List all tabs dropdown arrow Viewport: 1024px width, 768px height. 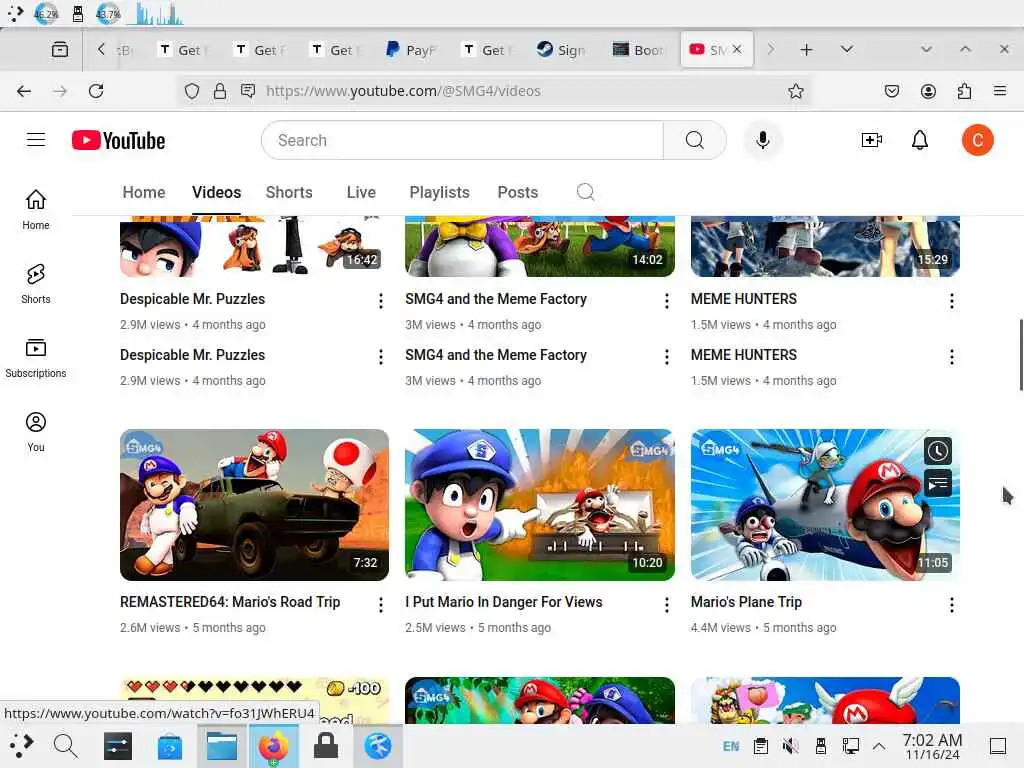pos(846,50)
